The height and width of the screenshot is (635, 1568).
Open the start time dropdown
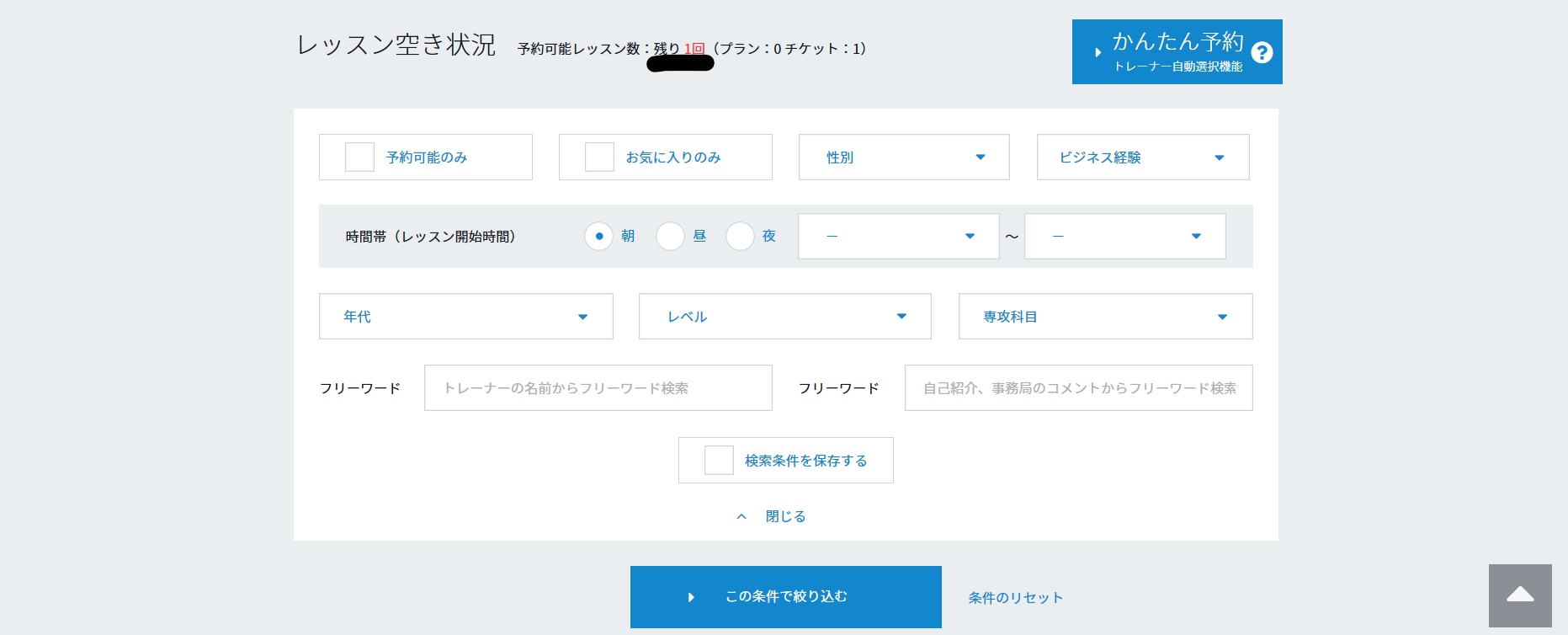pos(898,237)
